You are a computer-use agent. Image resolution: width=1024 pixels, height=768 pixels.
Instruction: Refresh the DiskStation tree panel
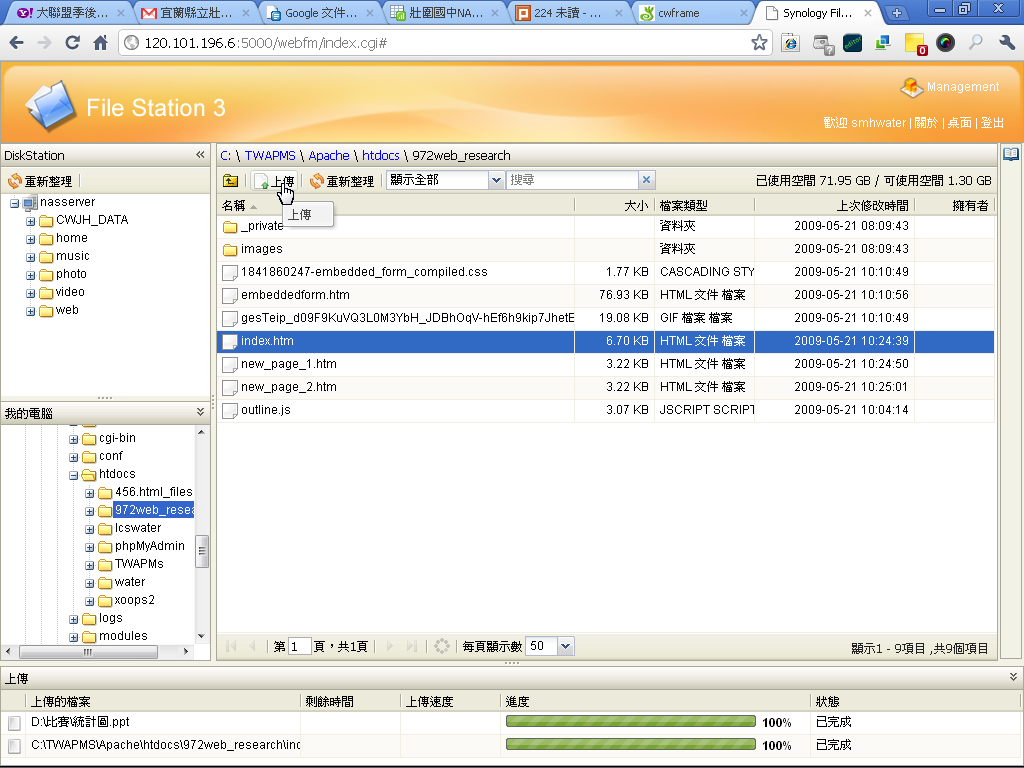click(40, 181)
